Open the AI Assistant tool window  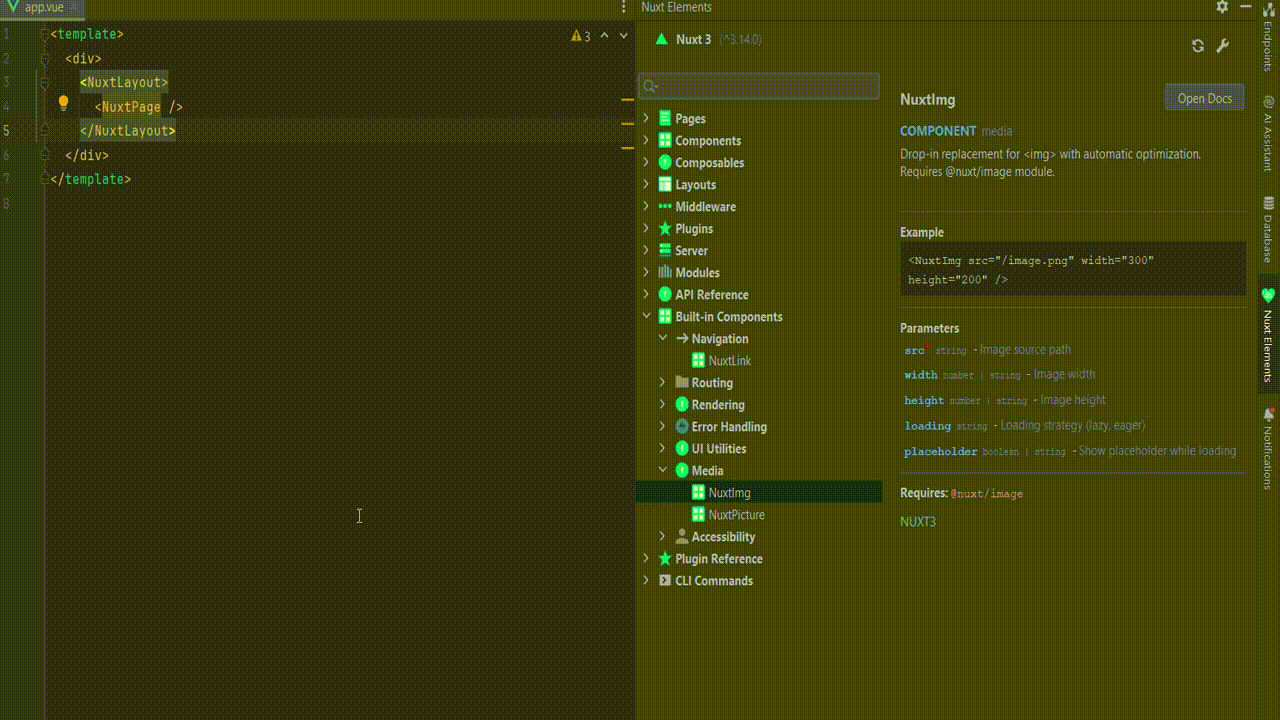(1268, 134)
